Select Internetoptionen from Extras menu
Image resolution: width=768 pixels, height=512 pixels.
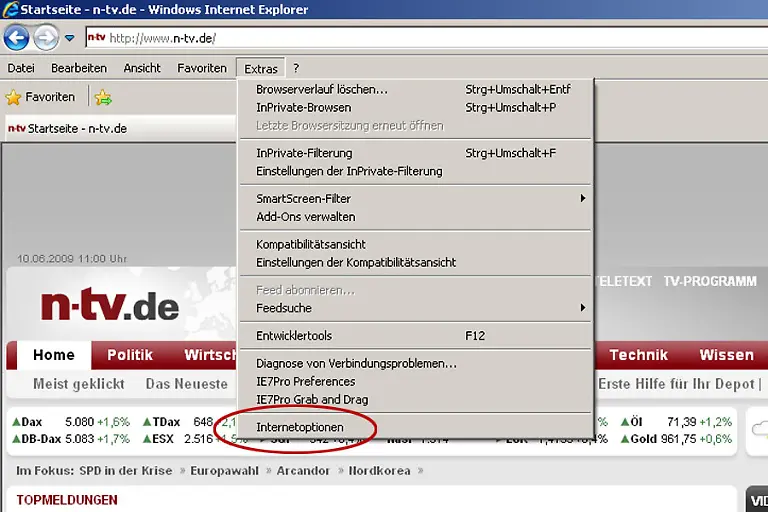coord(300,427)
